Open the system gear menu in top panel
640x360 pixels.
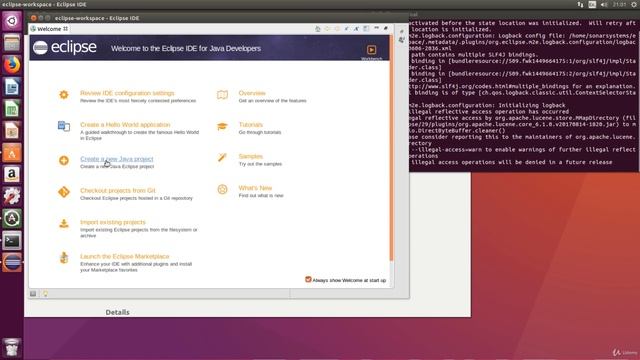635,4
